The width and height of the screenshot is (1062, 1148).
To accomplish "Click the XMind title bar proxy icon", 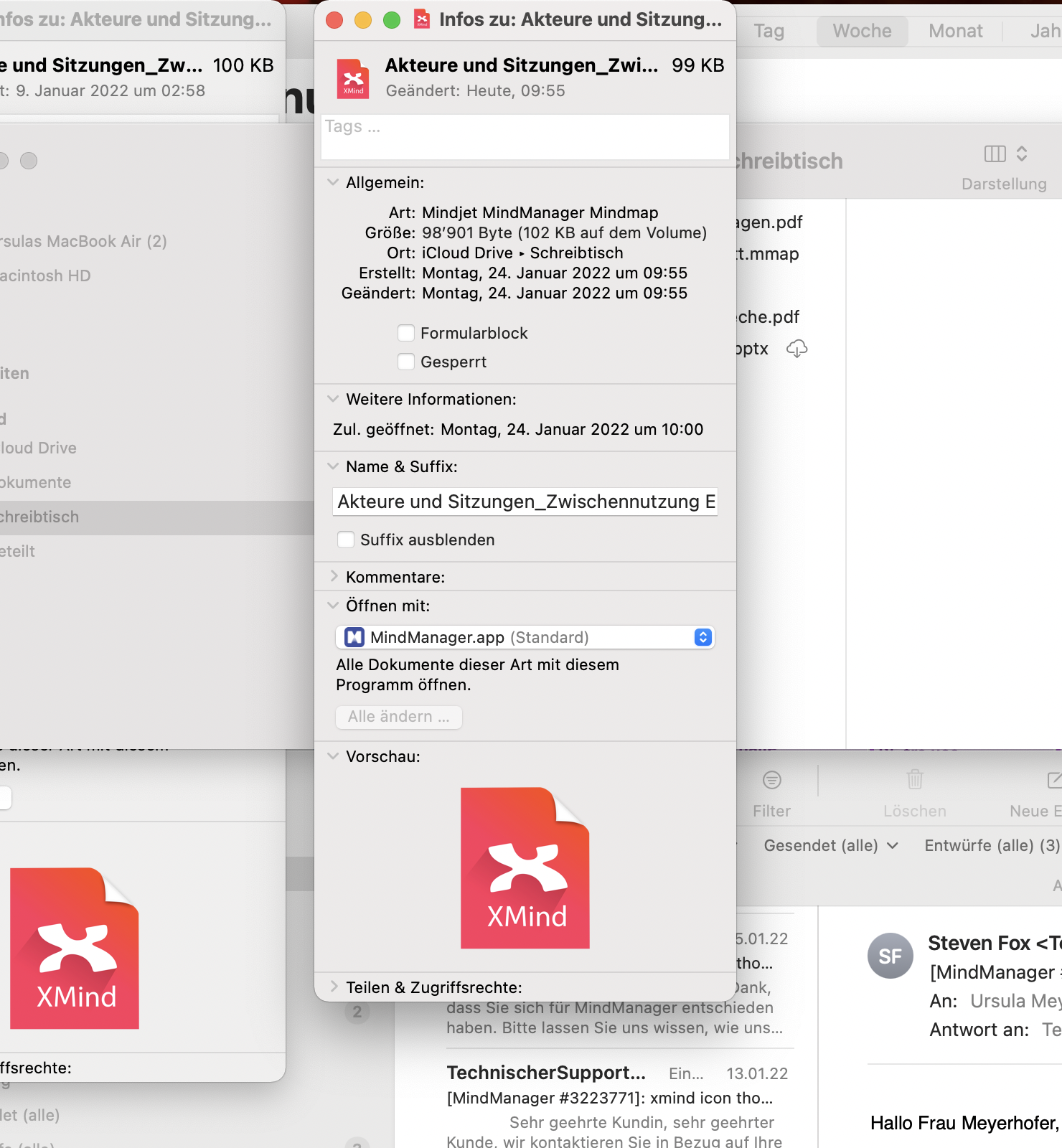I will (422, 19).
